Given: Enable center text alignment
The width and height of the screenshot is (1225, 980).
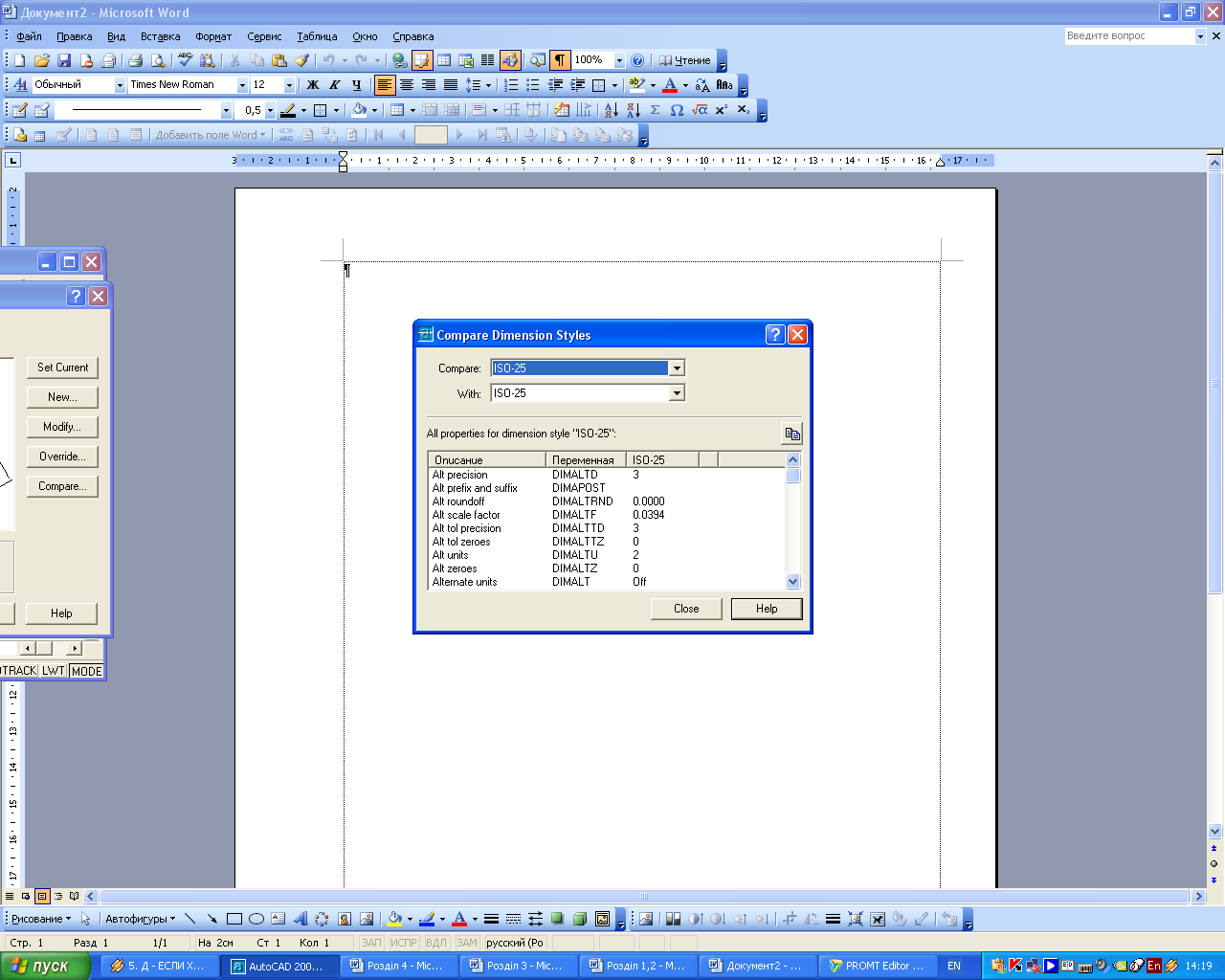Looking at the screenshot, I should pyautogui.click(x=407, y=85).
